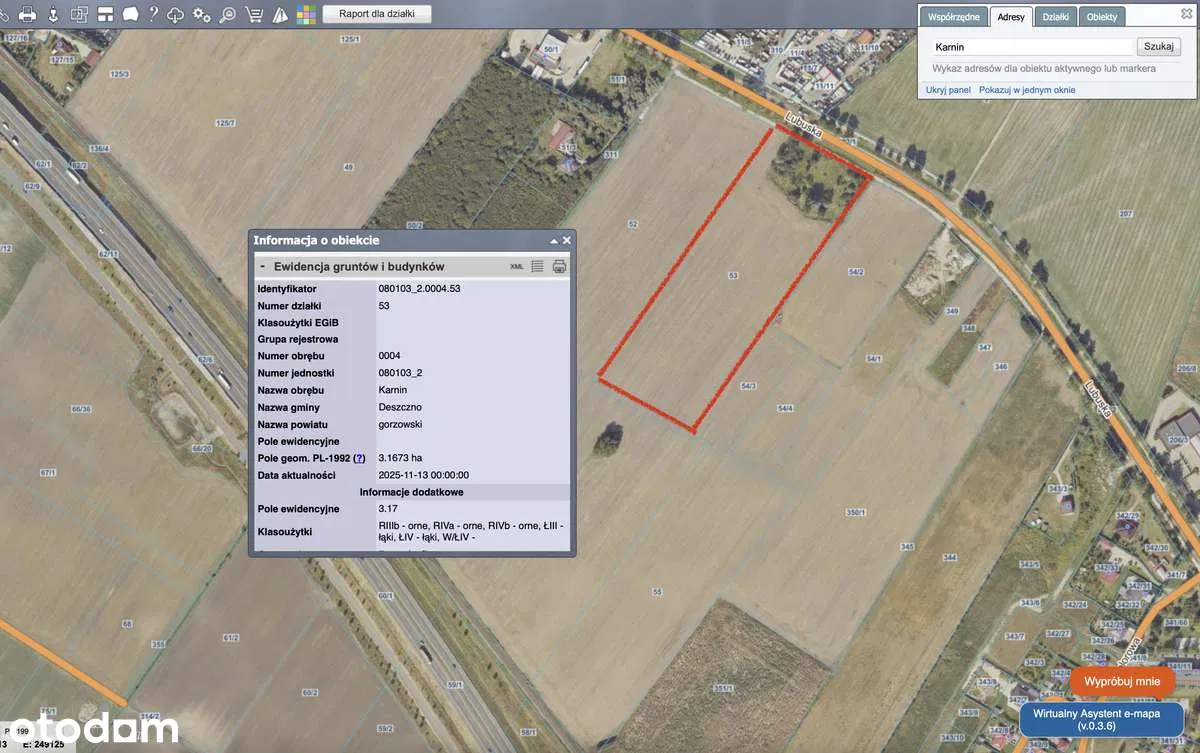The width and height of the screenshot is (1200, 753).
Task: Click the magnifier search icon in toolbar
Action: click(228, 15)
